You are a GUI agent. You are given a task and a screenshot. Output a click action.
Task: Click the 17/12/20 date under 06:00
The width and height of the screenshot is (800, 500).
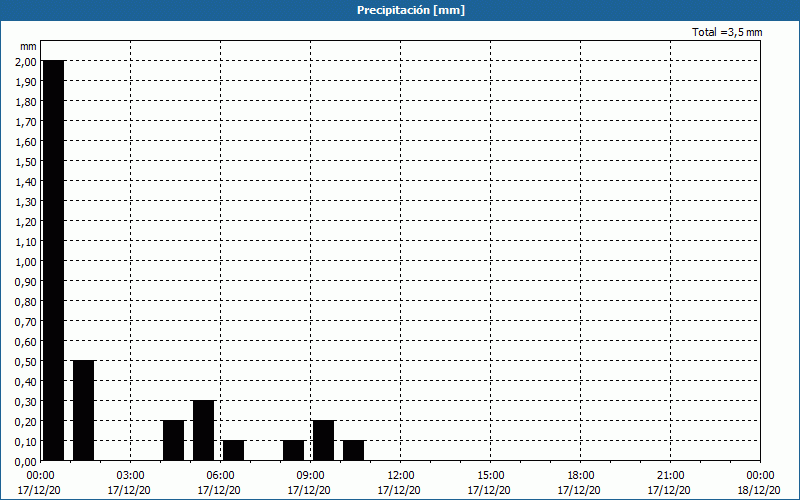click(x=219, y=490)
